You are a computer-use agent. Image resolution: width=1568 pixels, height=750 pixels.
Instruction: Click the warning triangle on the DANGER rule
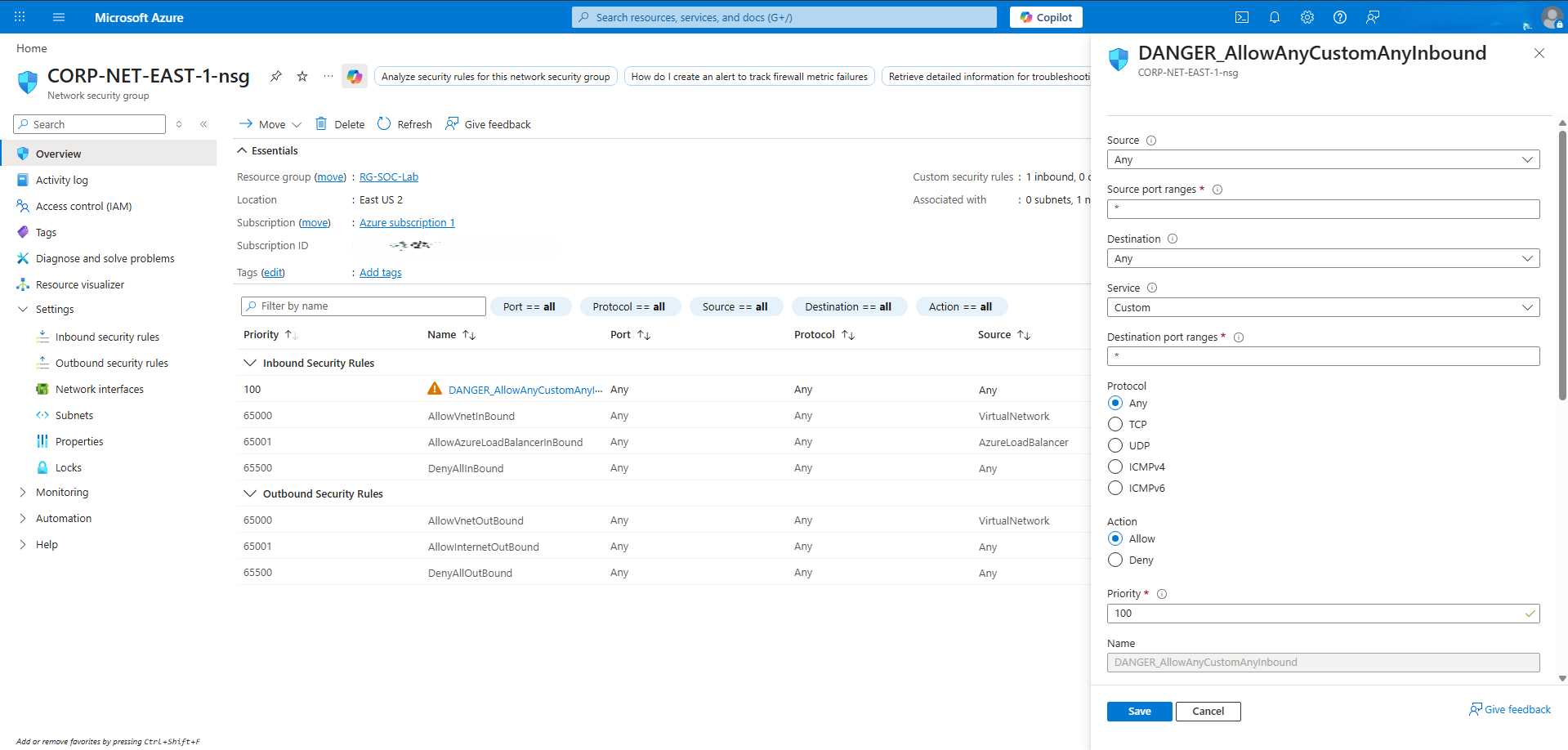tap(435, 389)
